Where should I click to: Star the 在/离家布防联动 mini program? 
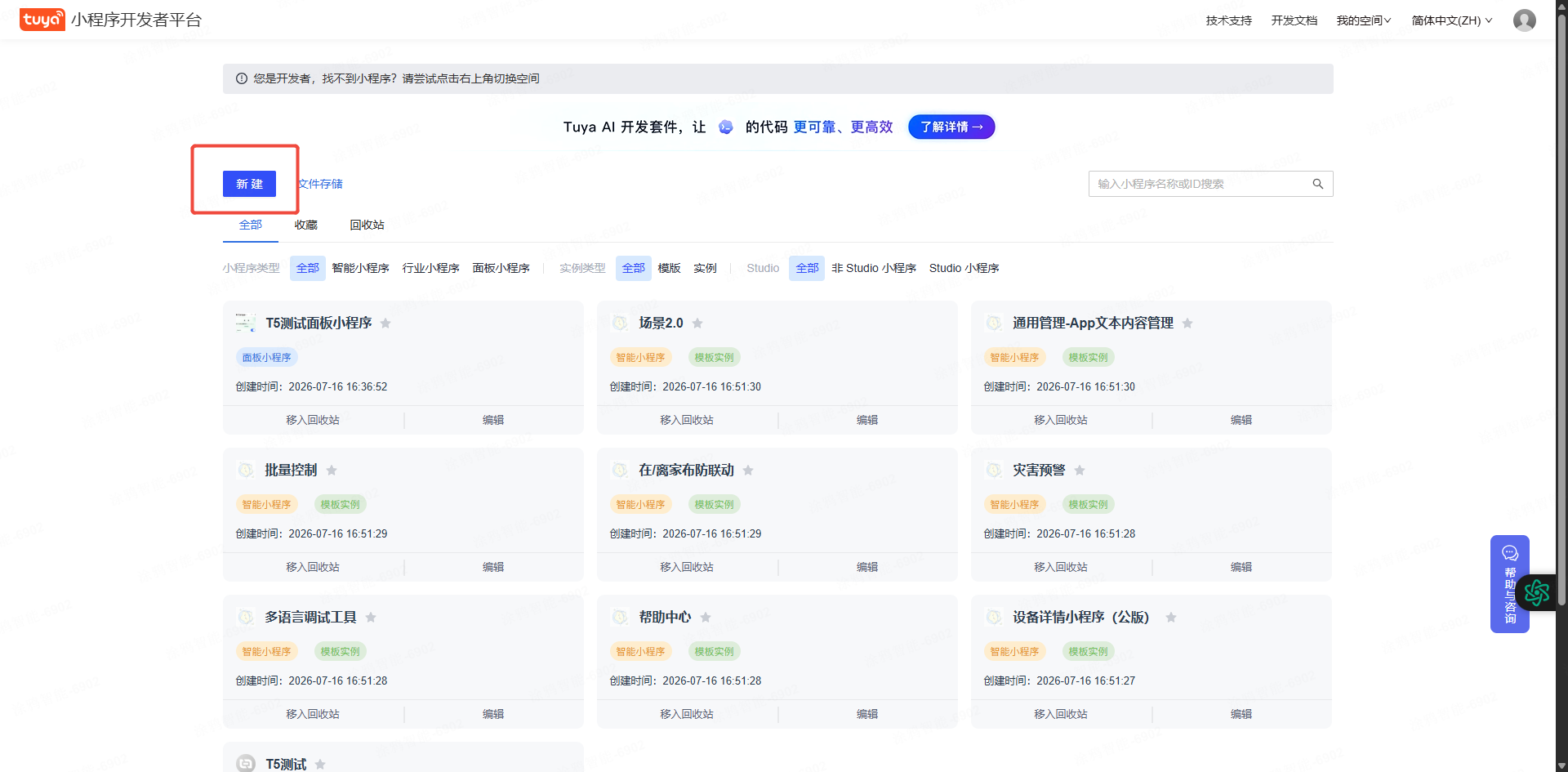click(x=748, y=471)
